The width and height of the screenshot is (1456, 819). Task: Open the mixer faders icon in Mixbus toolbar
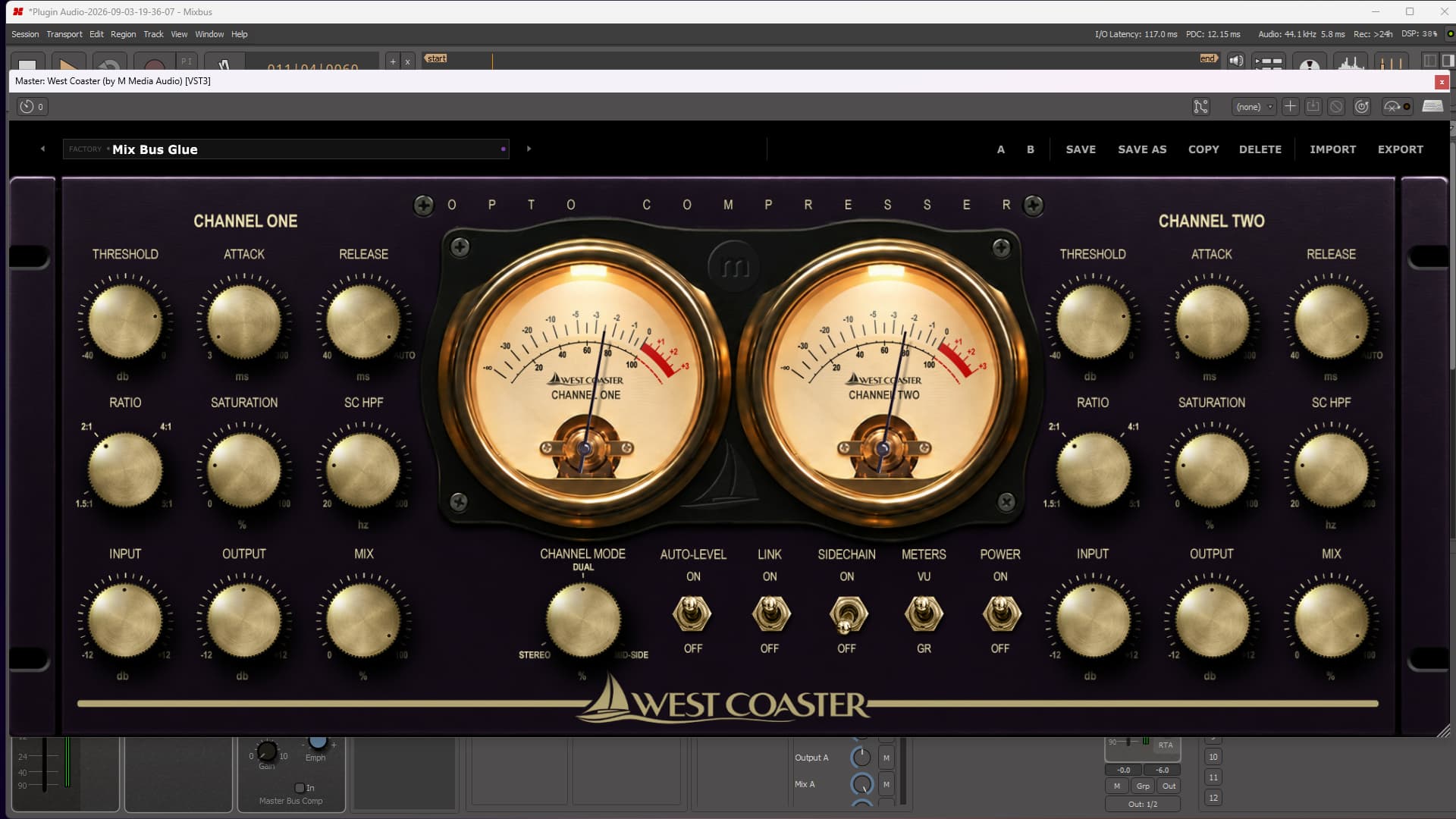pos(1392,61)
